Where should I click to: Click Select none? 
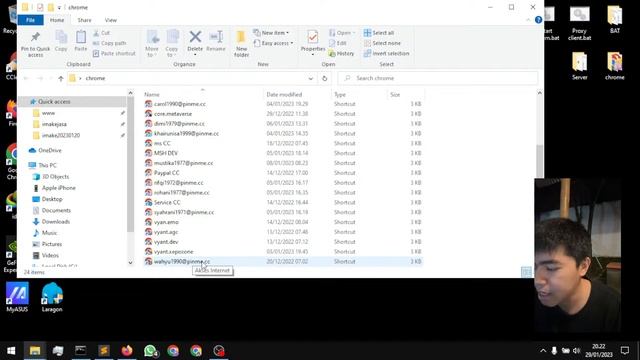[x=382, y=43]
